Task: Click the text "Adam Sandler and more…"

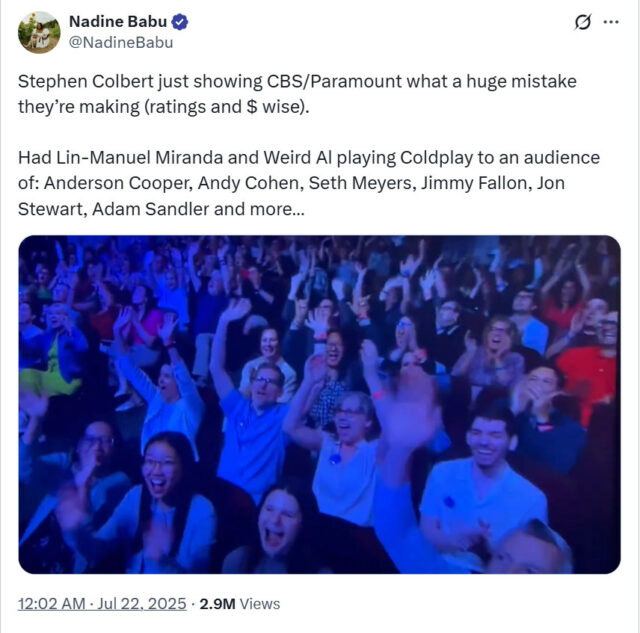Action: [198, 209]
